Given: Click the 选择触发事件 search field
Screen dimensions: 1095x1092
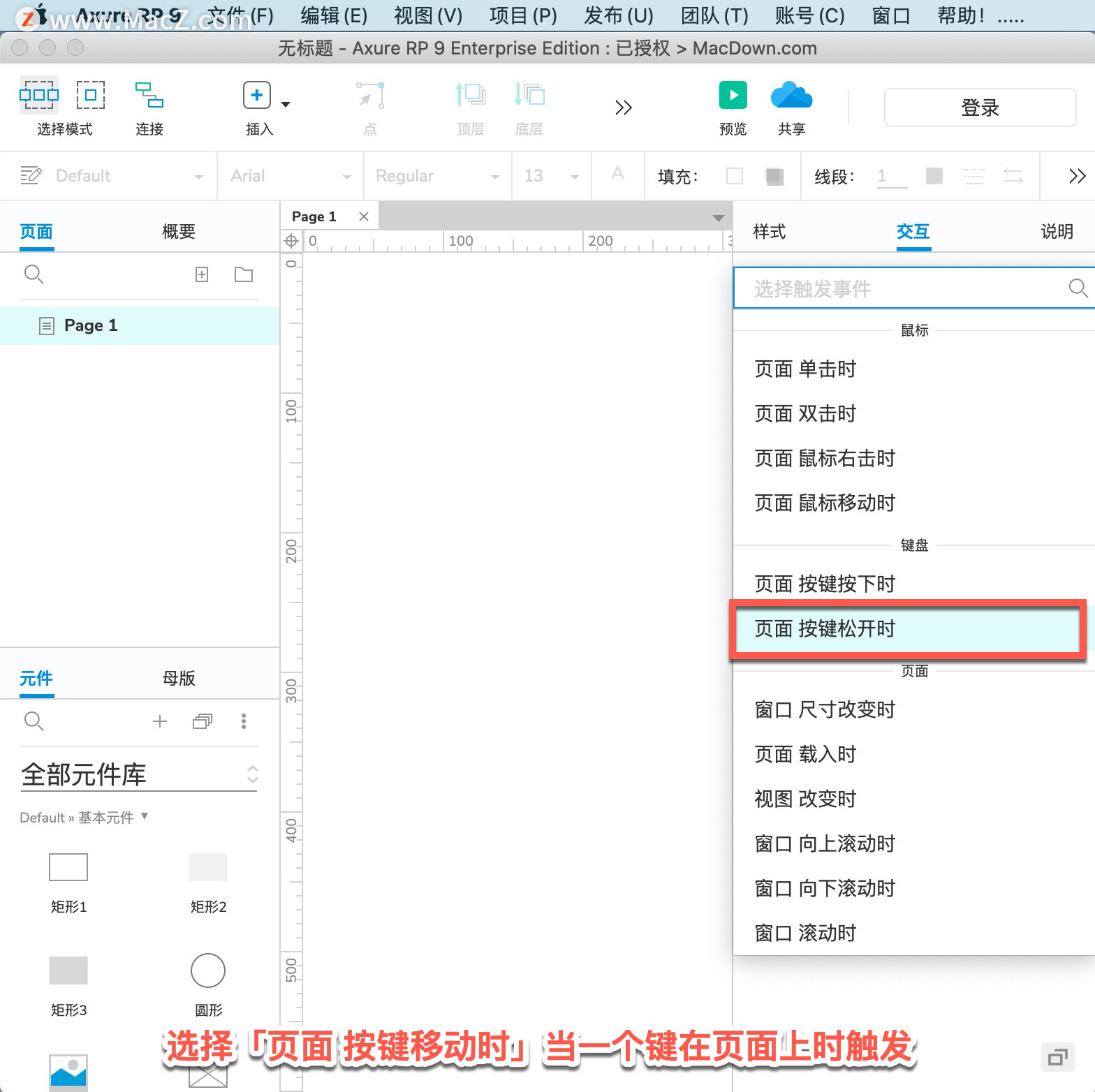Looking at the screenshot, I should (914, 288).
